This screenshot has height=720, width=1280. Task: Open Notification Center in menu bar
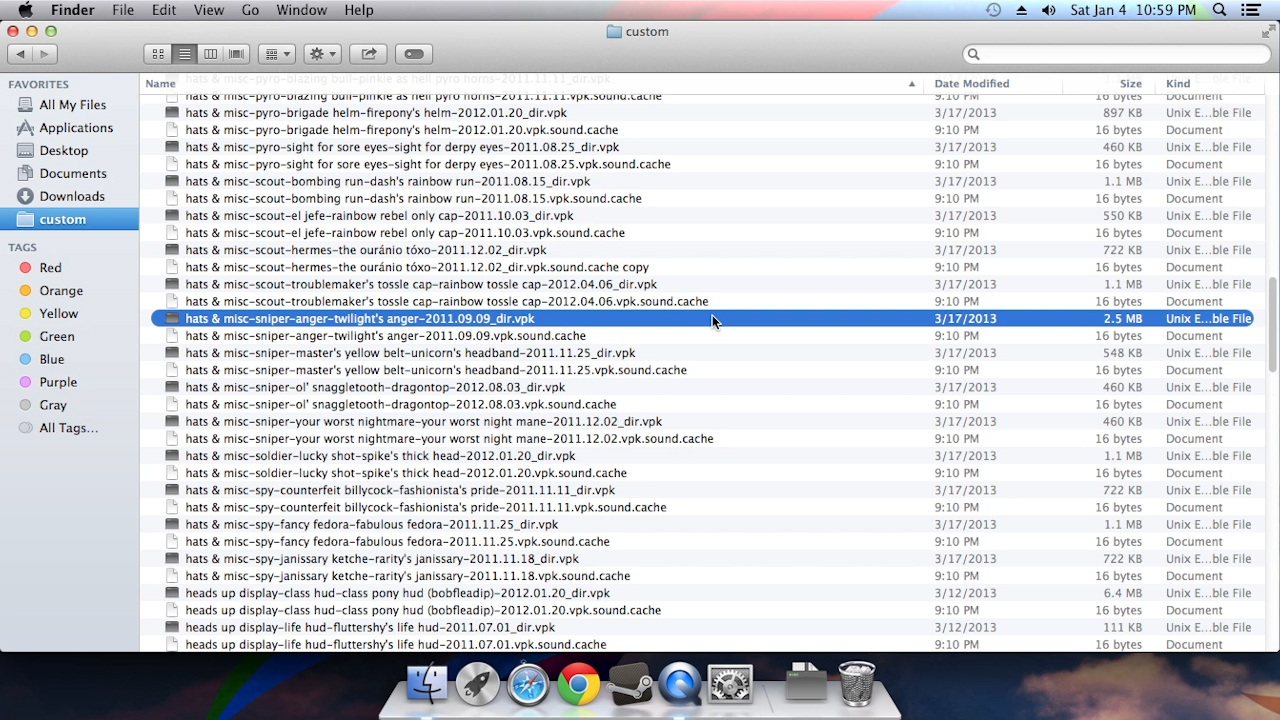[1250, 10]
